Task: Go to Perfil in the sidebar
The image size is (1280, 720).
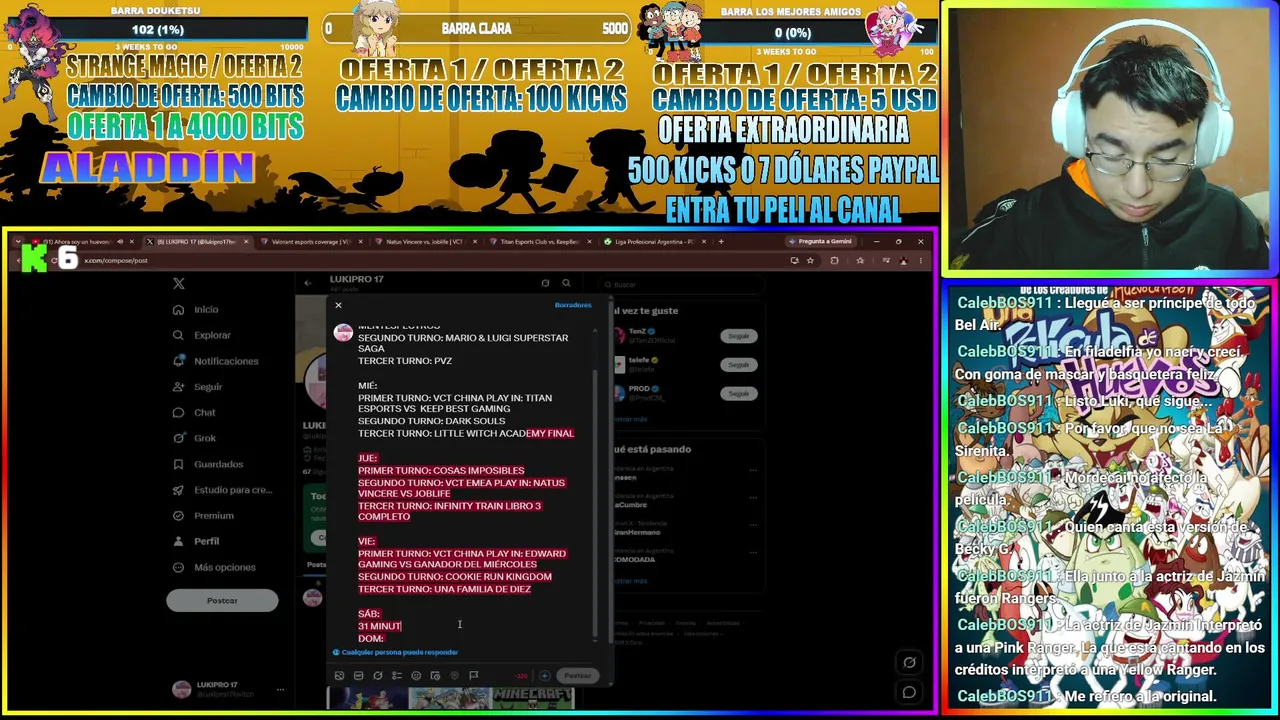Action: pyautogui.click(x=196, y=541)
